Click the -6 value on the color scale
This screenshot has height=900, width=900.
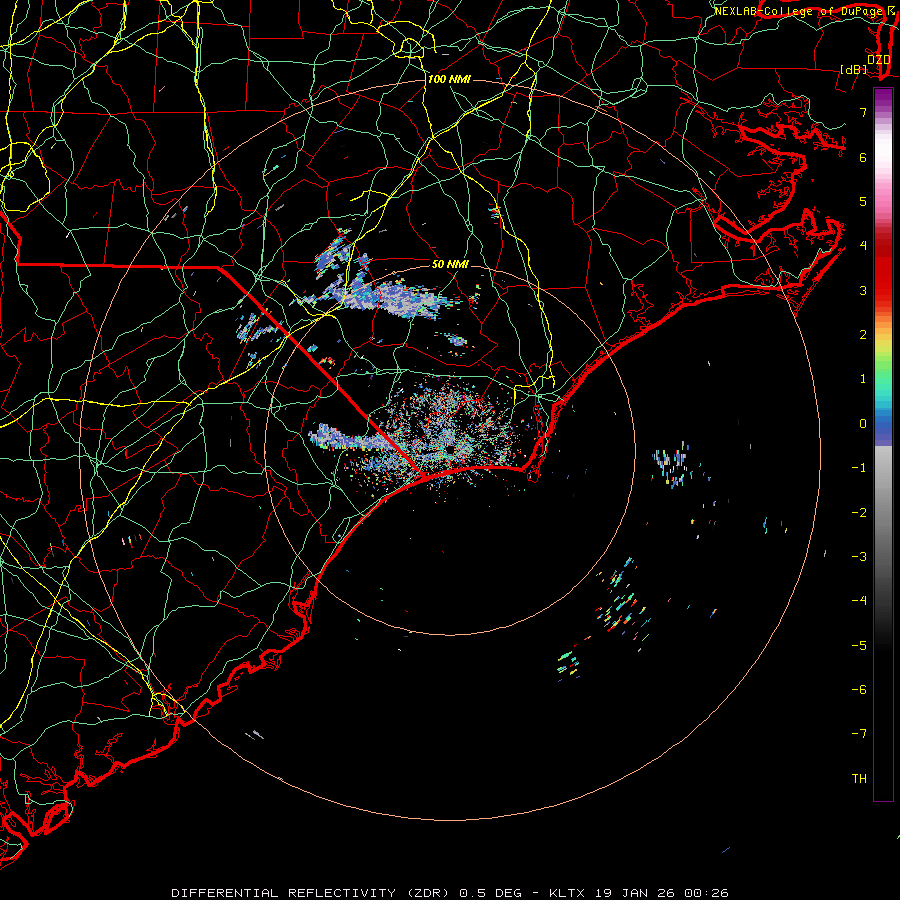[x=859, y=689]
